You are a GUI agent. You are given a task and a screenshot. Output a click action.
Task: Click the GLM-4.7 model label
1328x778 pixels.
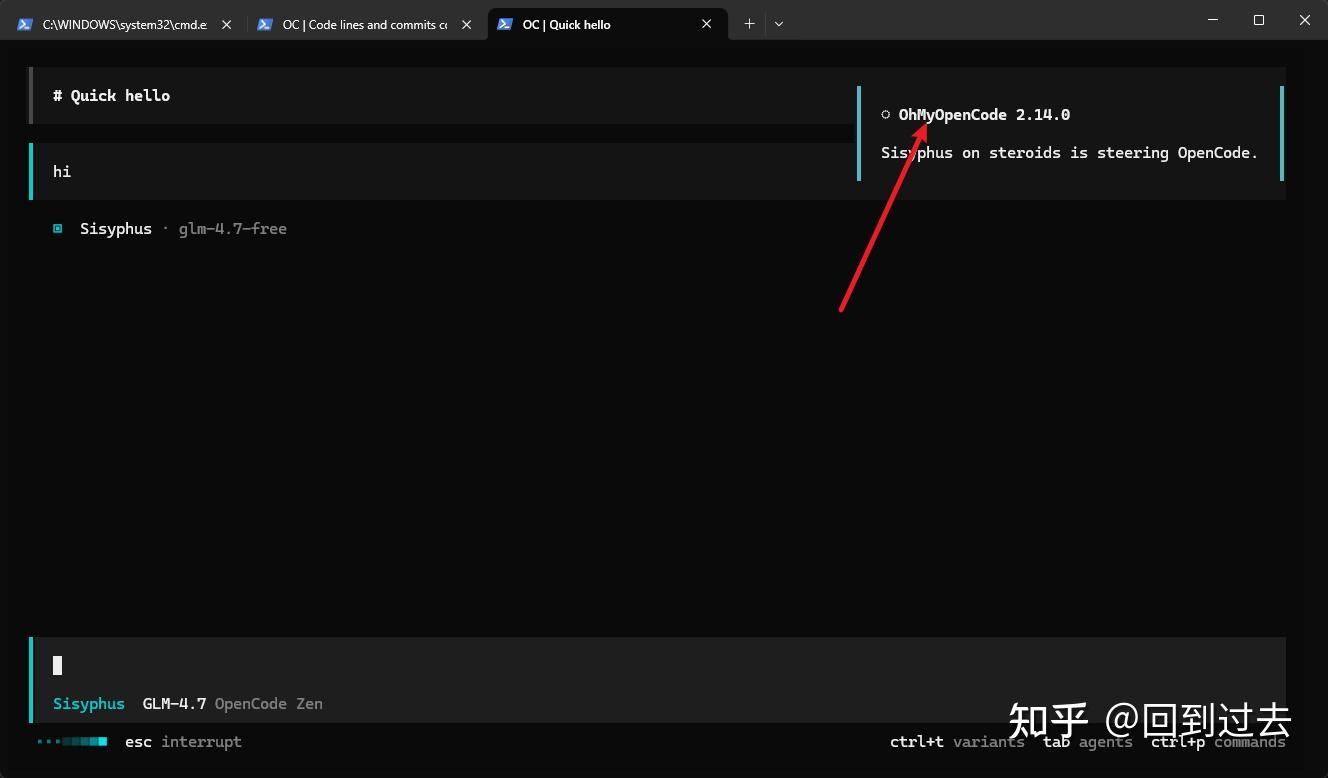coord(174,703)
